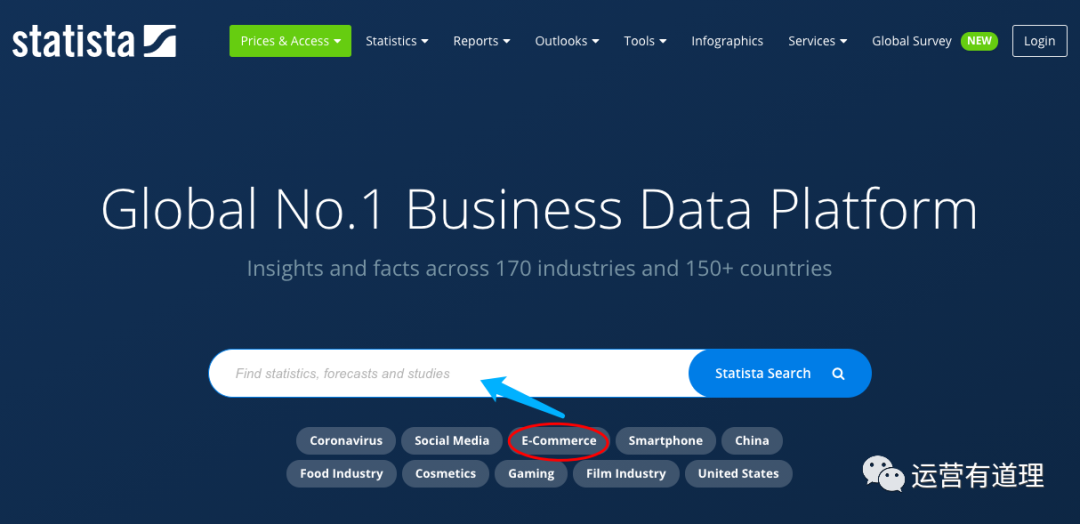Click the Login button
The image size is (1080, 524).
click(1039, 41)
